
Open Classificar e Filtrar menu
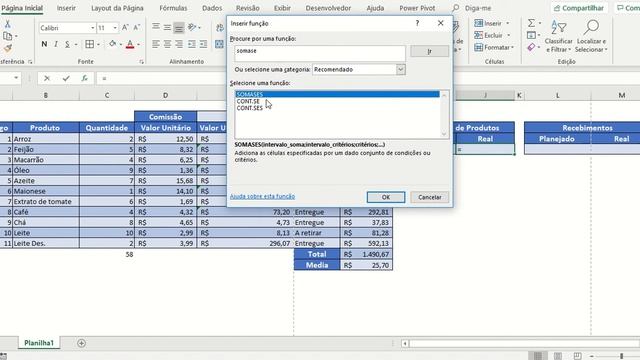tap(558, 36)
